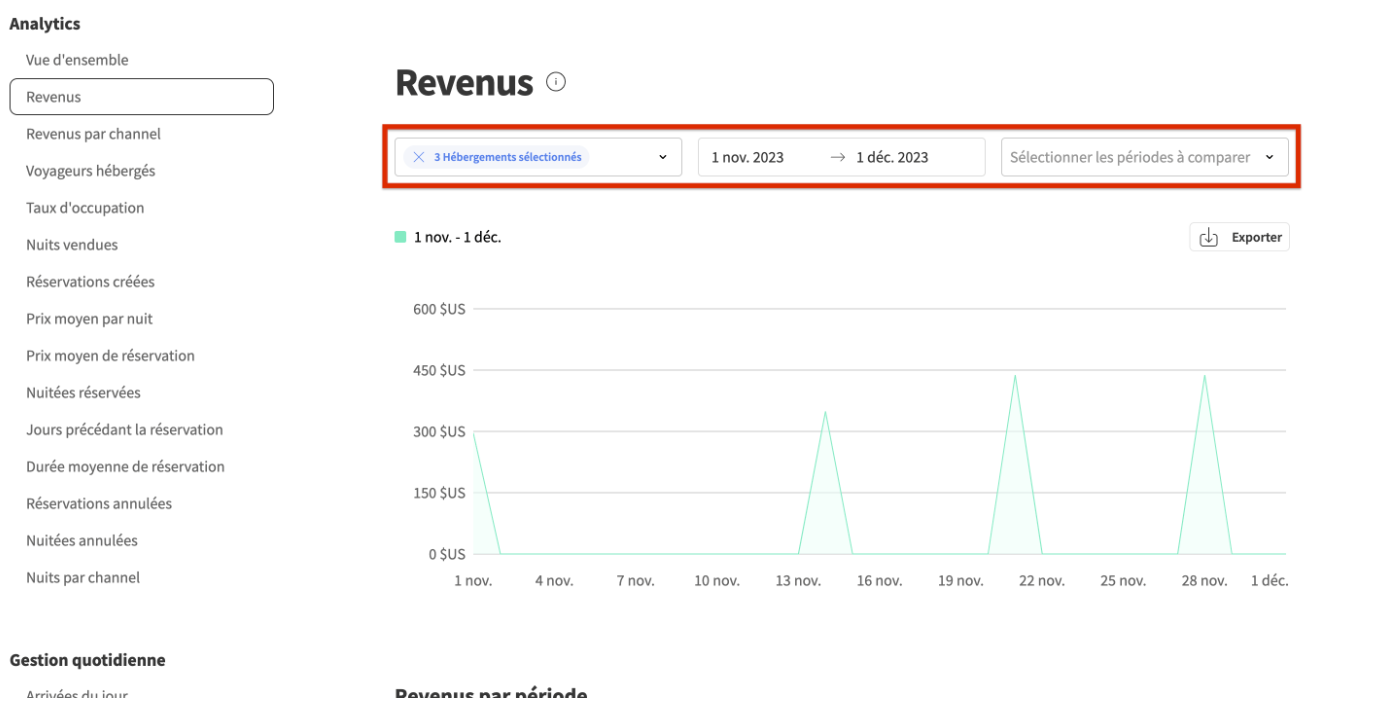
Task: Navigate to 'Taux d'occupation'
Action: click(84, 207)
